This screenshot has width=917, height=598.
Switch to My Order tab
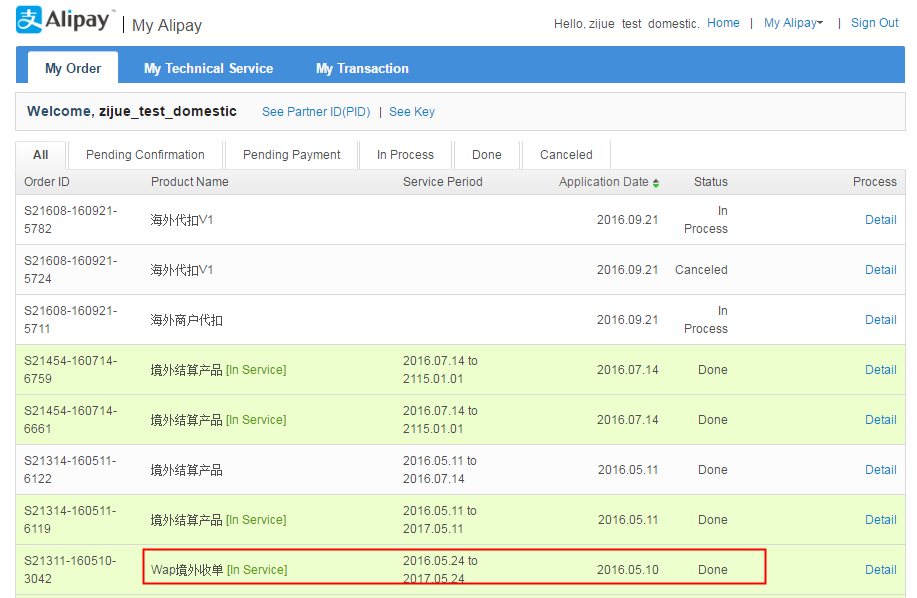click(x=73, y=68)
